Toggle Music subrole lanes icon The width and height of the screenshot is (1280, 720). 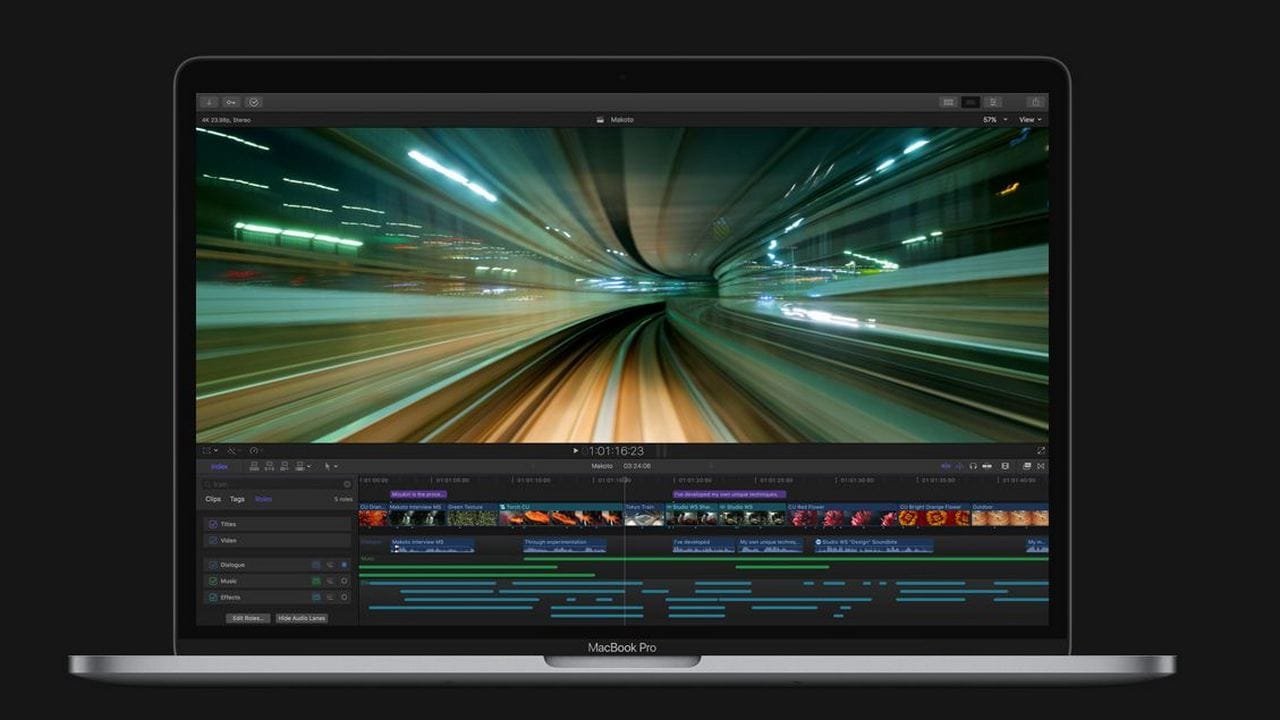(x=331, y=581)
